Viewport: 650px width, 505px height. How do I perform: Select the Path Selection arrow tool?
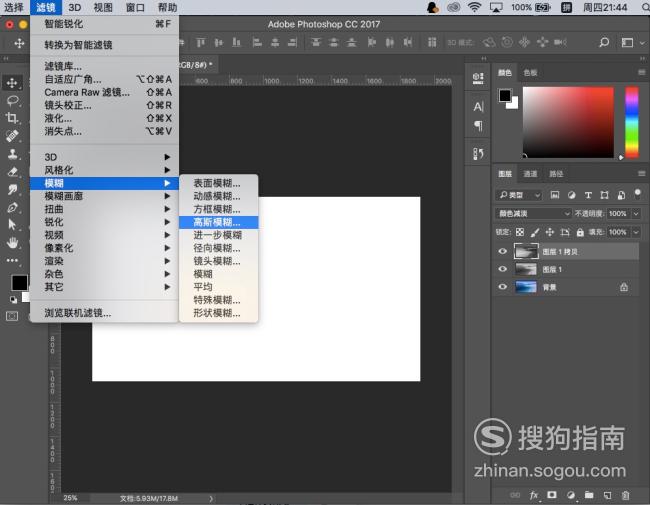click(x=12, y=224)
